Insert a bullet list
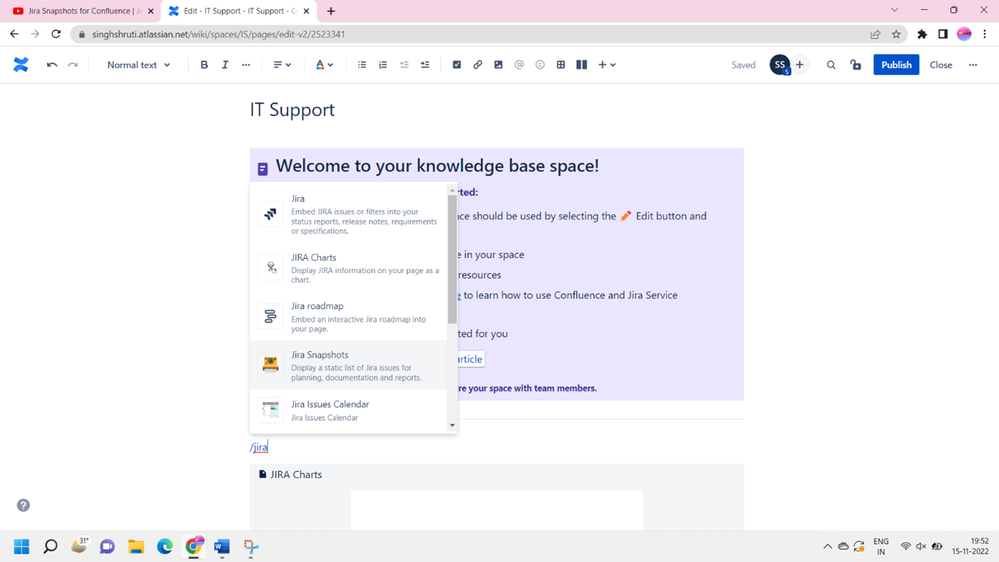Image resolution: width=999 pixels, height=562 pixels. (x=362, y=64)
